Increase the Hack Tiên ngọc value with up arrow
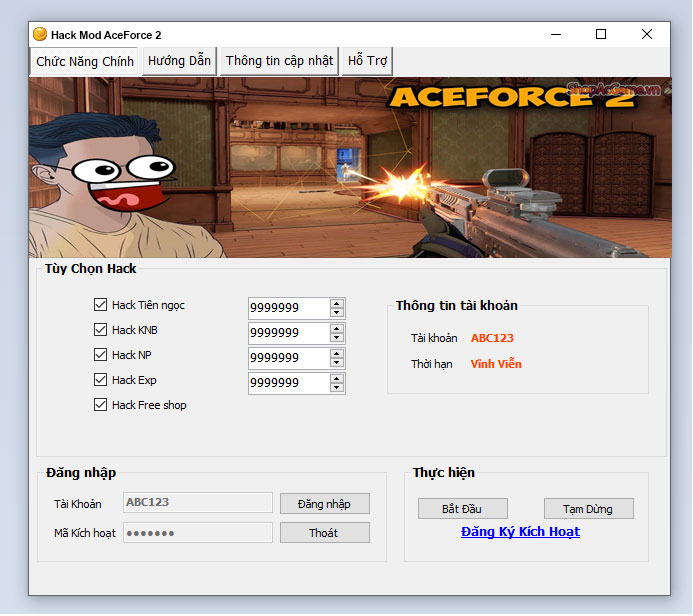 (337, 304)
